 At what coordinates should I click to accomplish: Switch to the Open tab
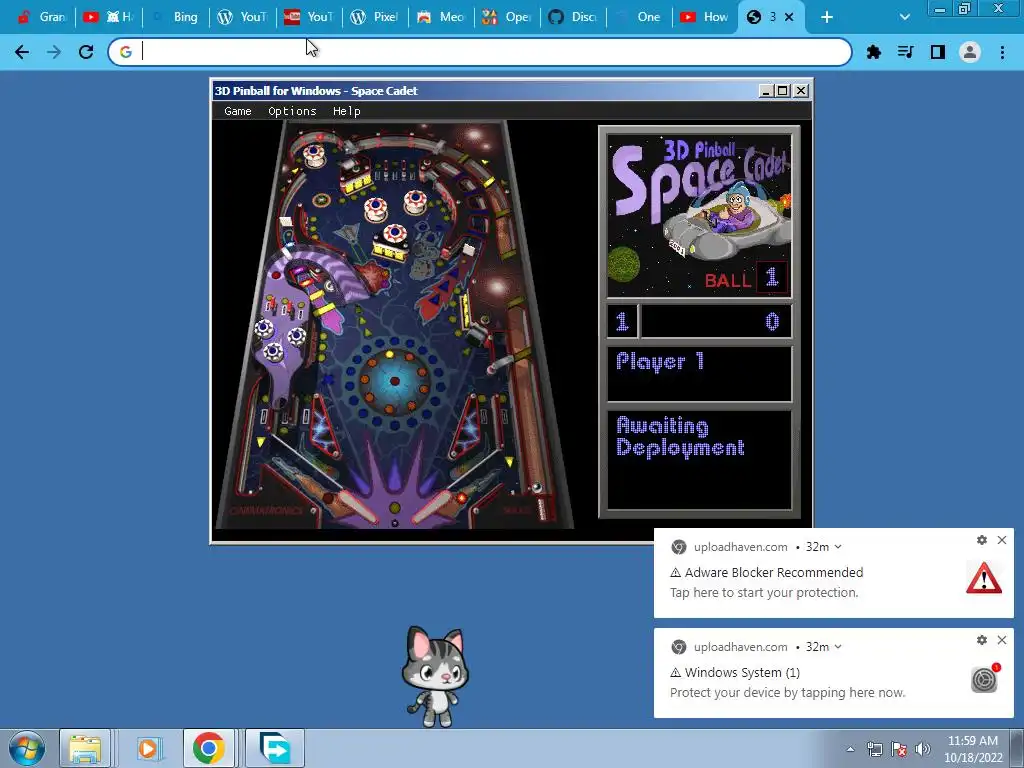tap(507, 17)
